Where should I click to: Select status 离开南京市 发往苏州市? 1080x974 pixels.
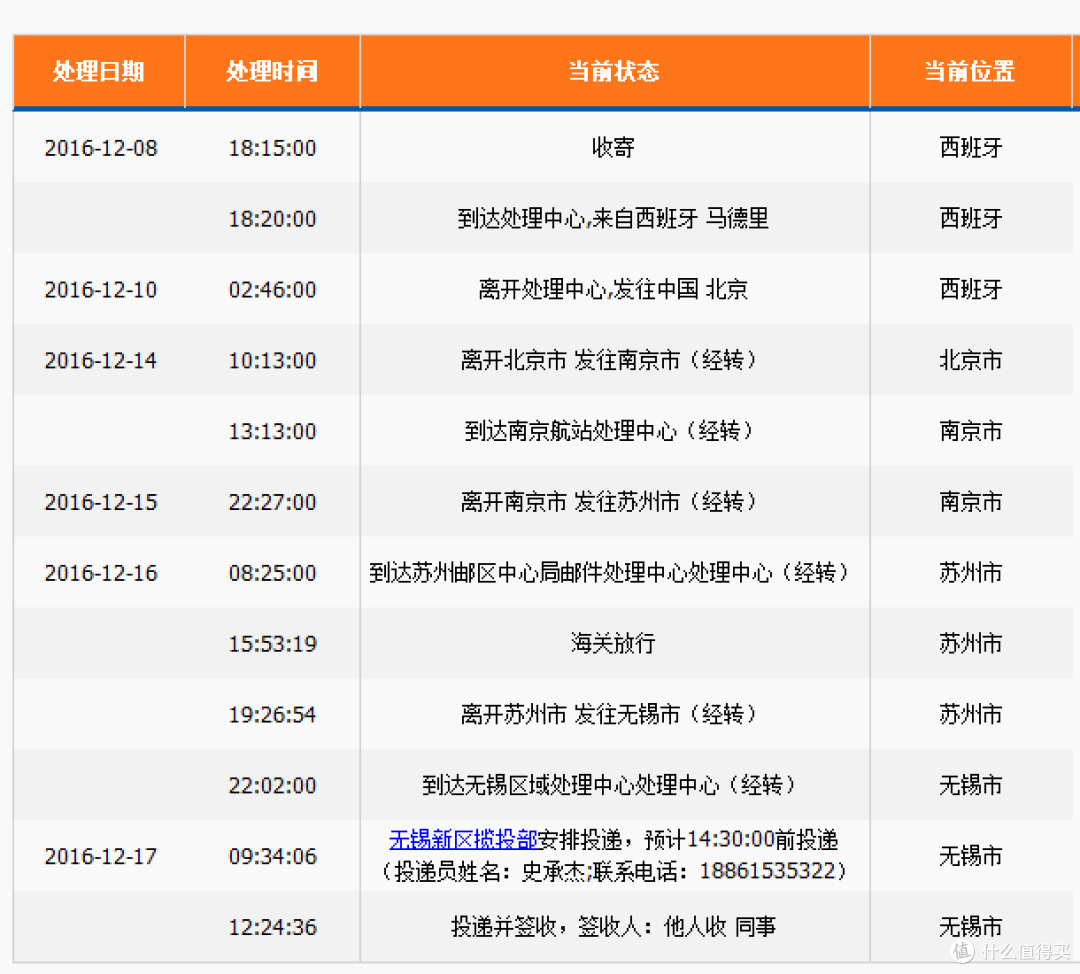[x=609, y=502]
